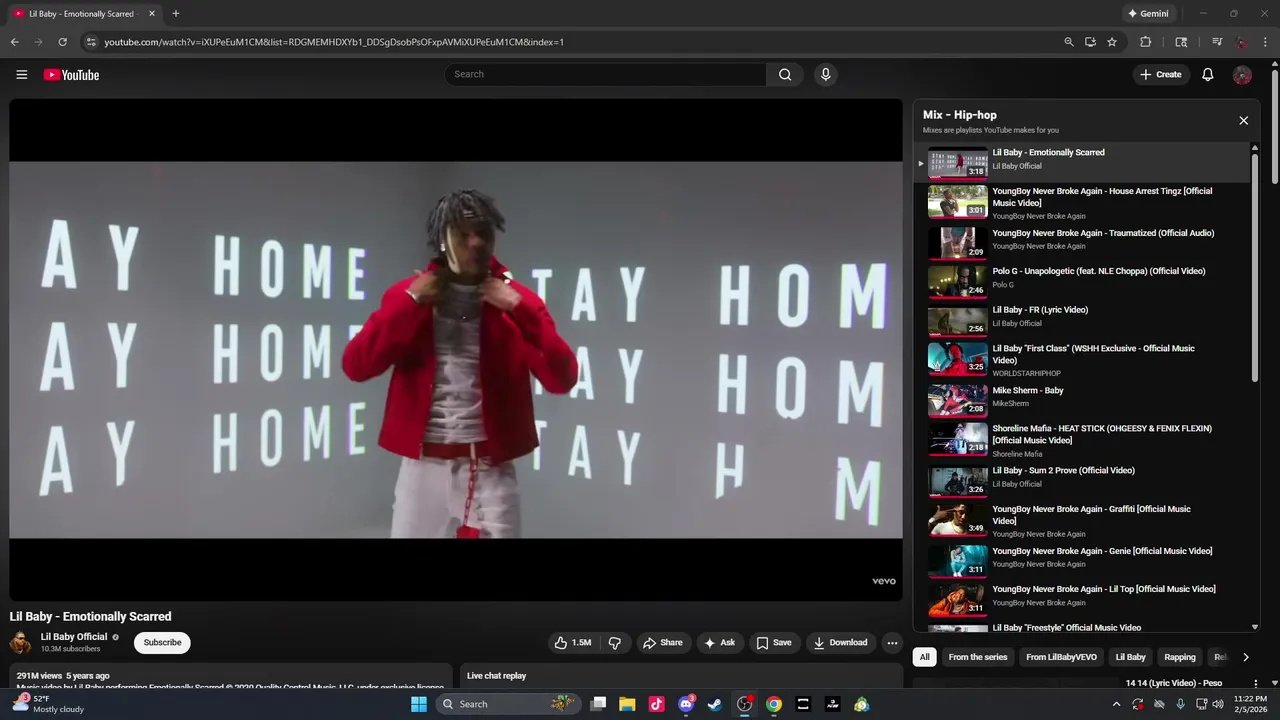This screenshot has height=720, width=1280.
Task: Select the Rapping chip
Action: tap(1180, 657)
